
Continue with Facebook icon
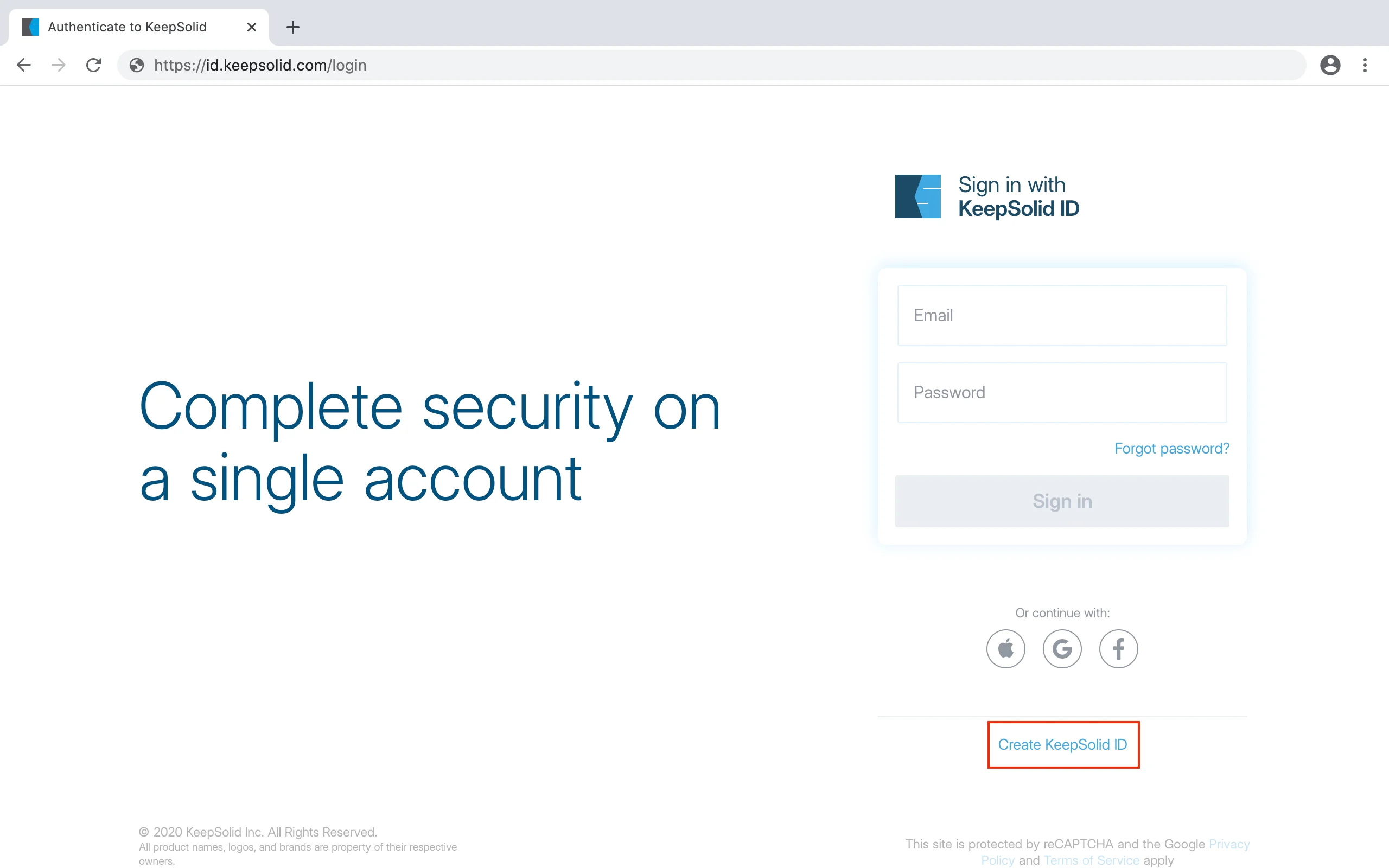coord(1118,649)
